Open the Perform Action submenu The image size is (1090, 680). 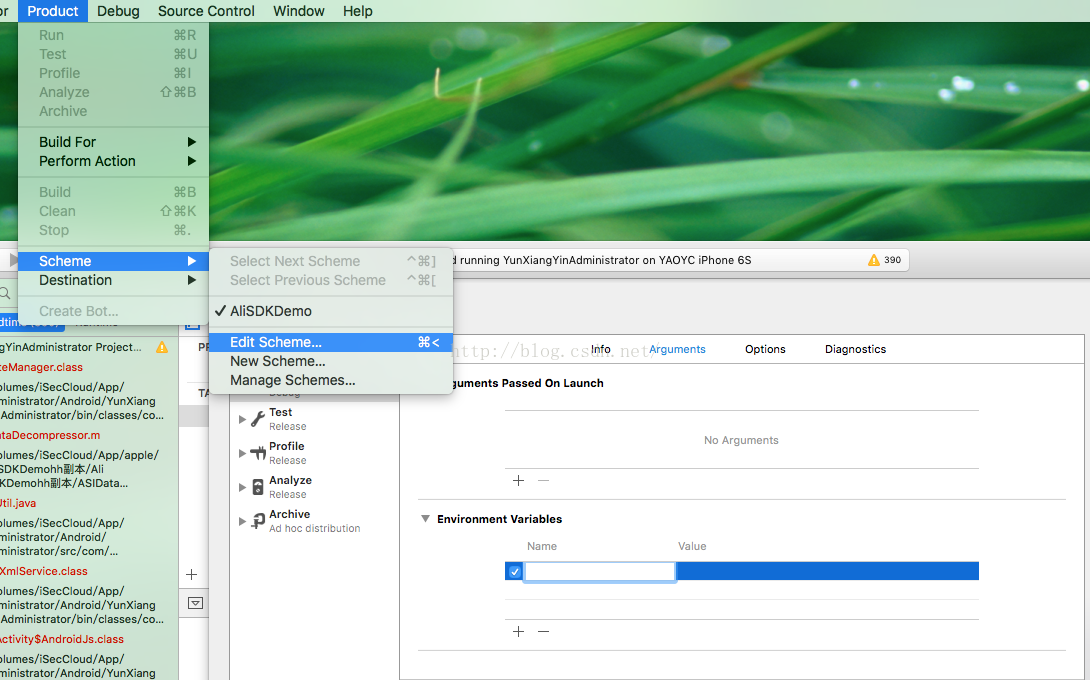pos(113,161)
